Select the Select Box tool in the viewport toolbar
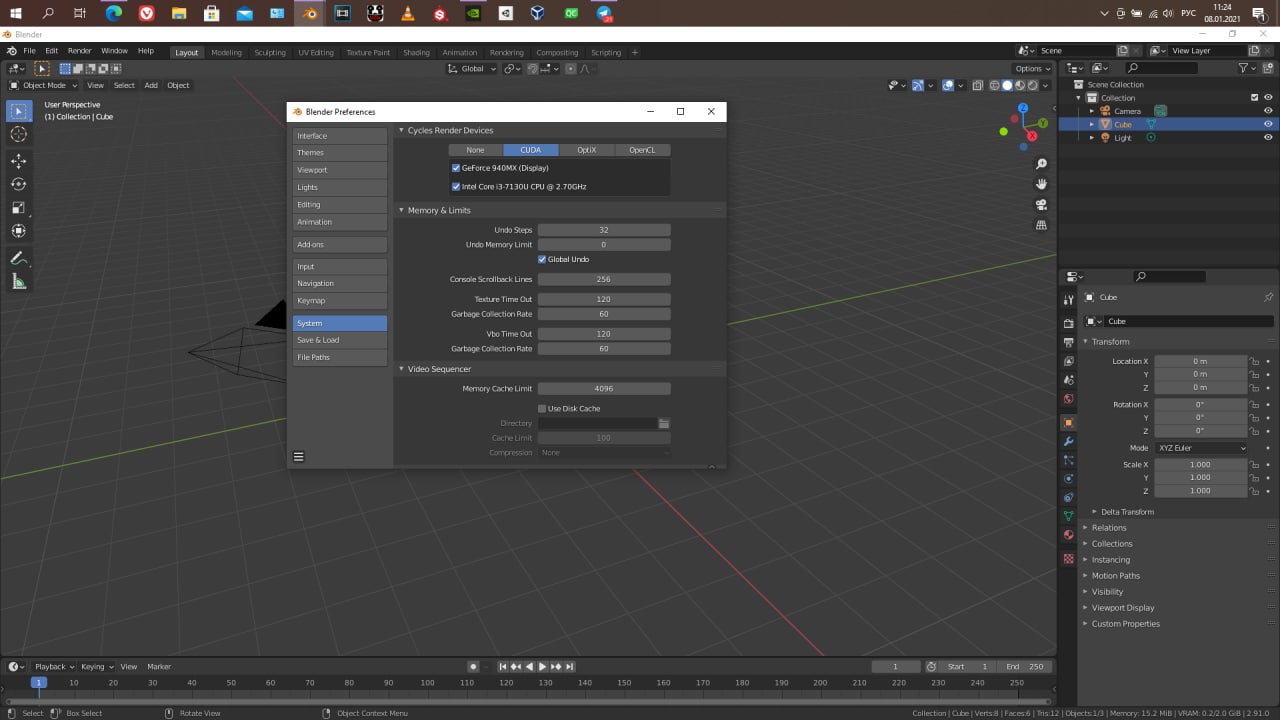 coord(18,111)
